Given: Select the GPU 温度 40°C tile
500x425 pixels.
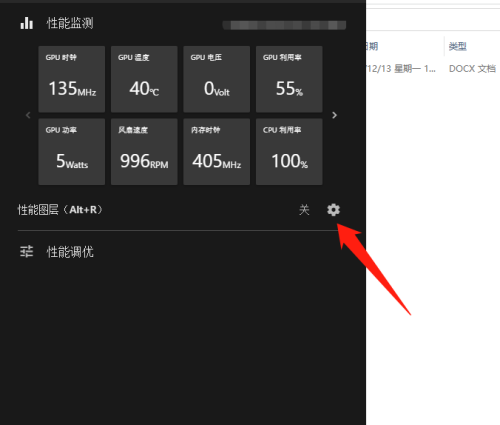Looking at the screenshot, I should coord(144,79).
